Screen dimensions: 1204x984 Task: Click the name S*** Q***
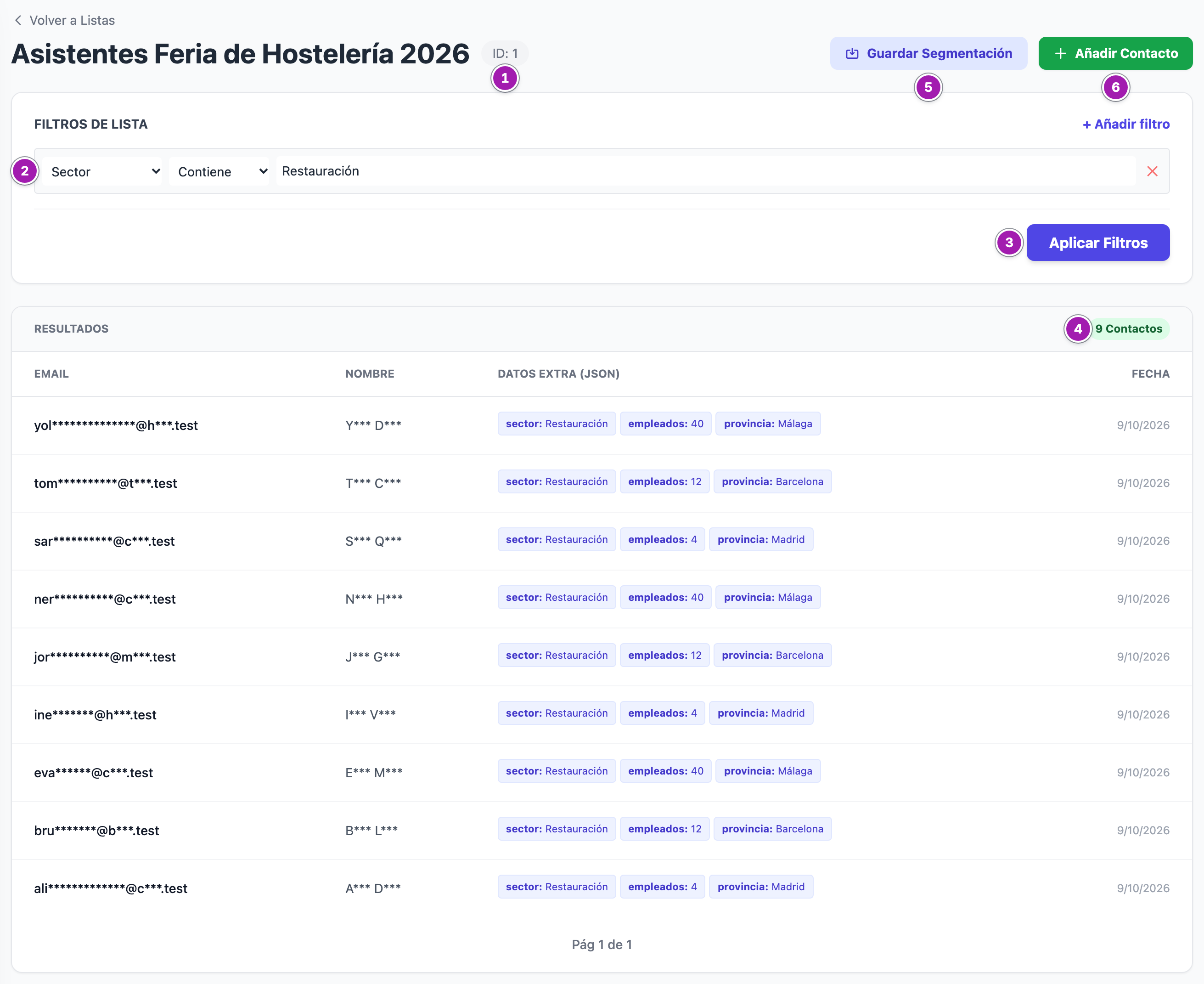[373, 541]
